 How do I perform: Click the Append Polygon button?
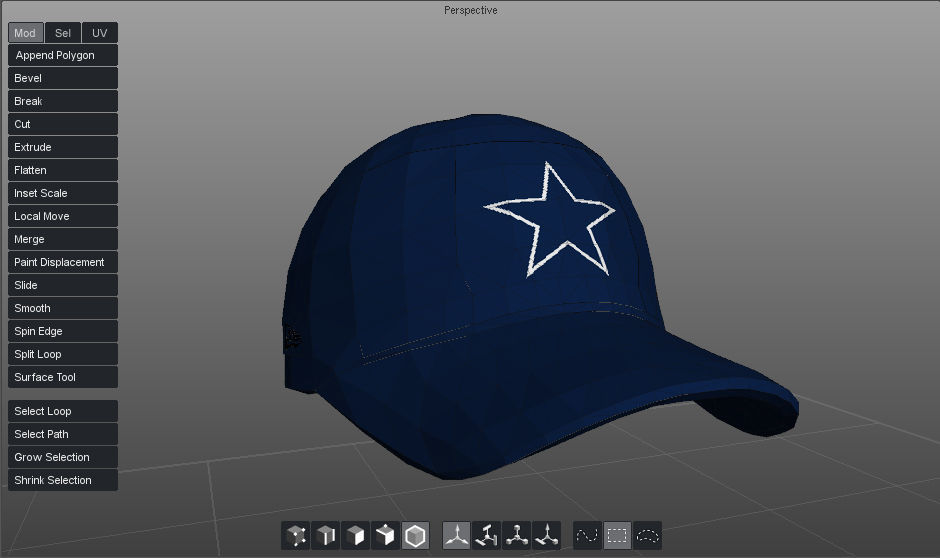tap(63, 55)
